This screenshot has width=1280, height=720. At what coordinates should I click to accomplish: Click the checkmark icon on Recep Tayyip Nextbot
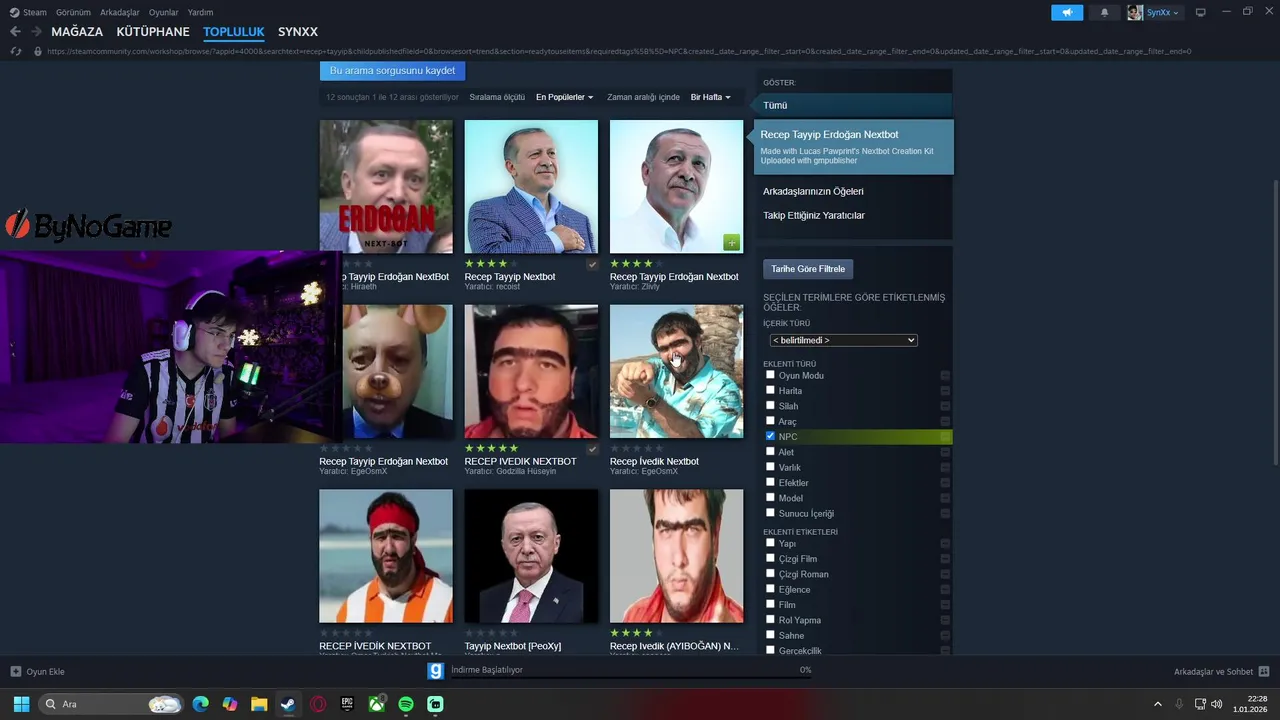tap(592, 265)
